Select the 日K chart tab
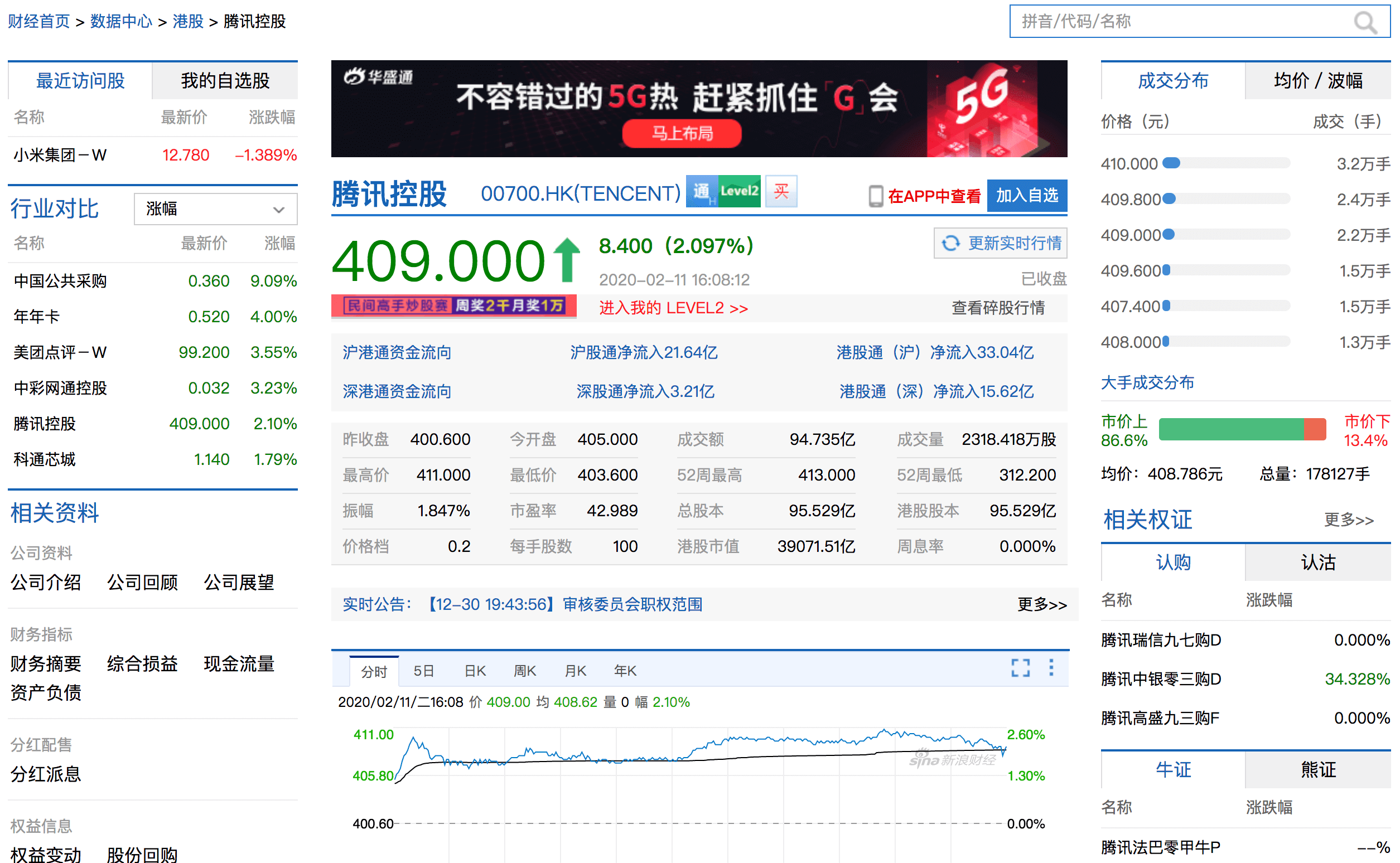This screenshot has height=863, width=1400. (475, 671)
